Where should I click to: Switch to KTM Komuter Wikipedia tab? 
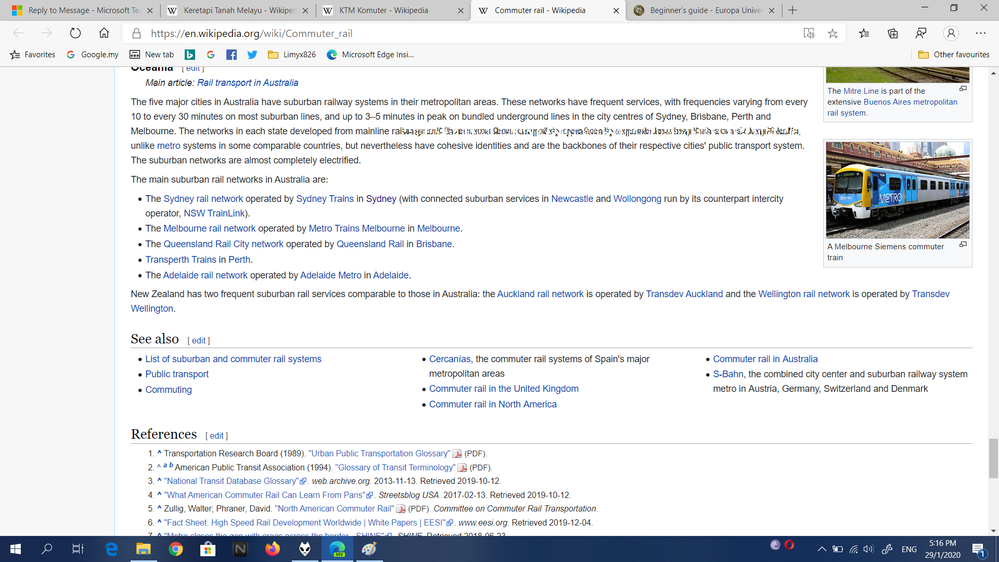tap(392, 10)
